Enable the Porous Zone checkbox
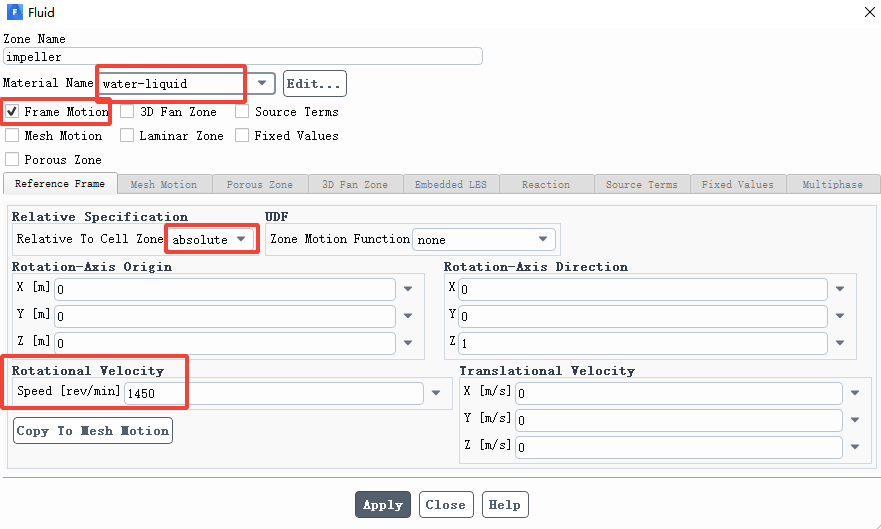 coord(12,159)
